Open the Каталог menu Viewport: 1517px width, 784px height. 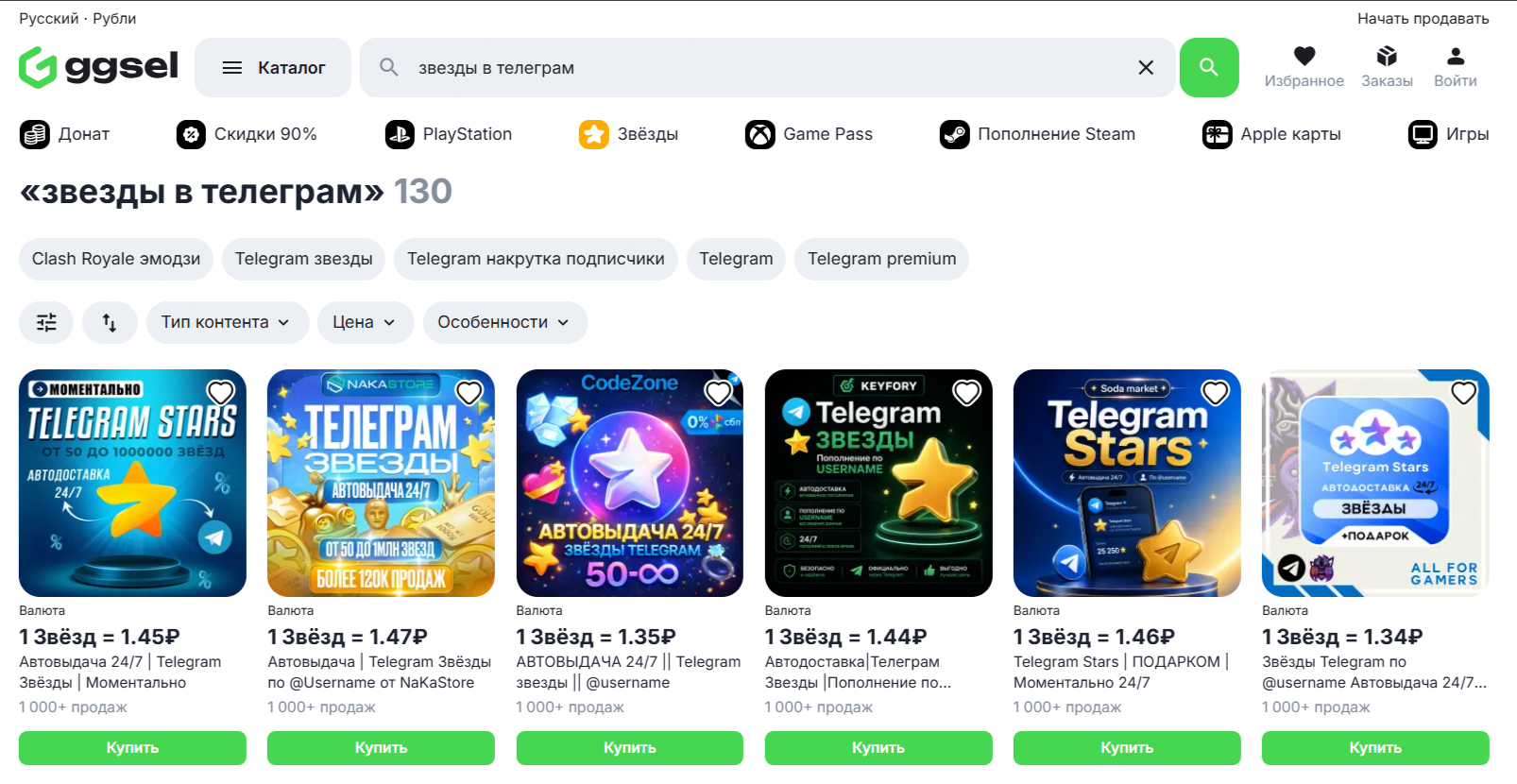[x=273, y=67]
